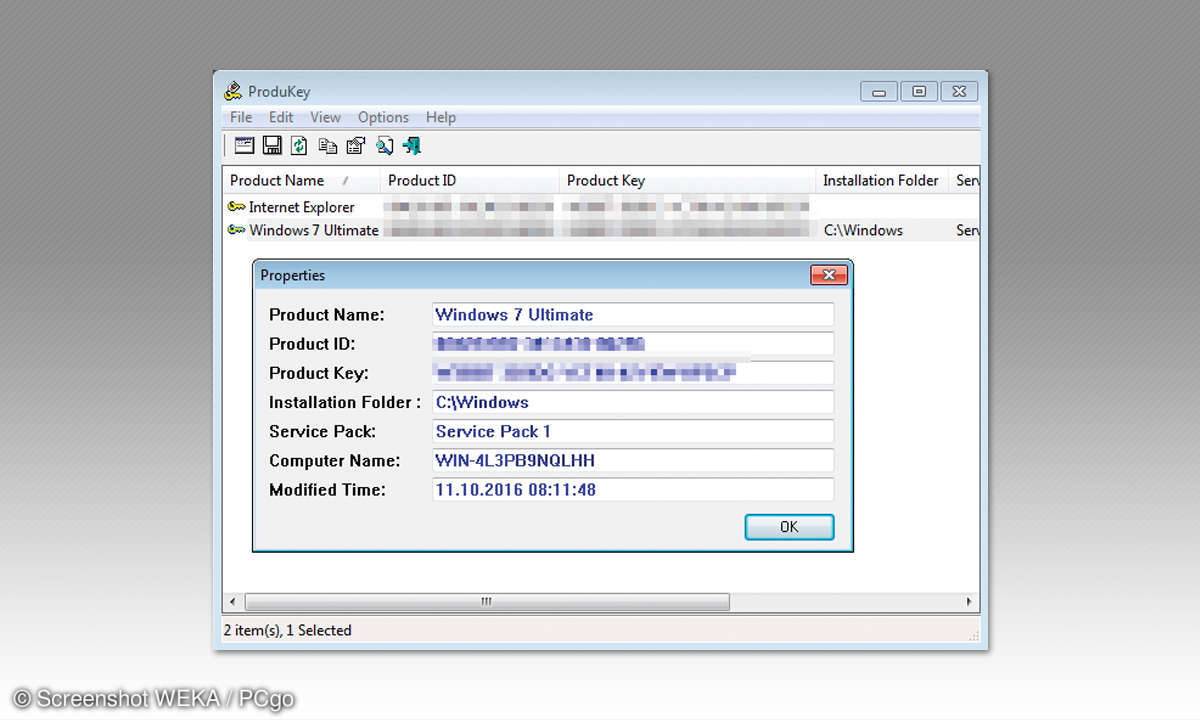Viewport: 1200px width, 720px height.
Task: Click the Copy Selected Items icon
Action: [328, 146]
